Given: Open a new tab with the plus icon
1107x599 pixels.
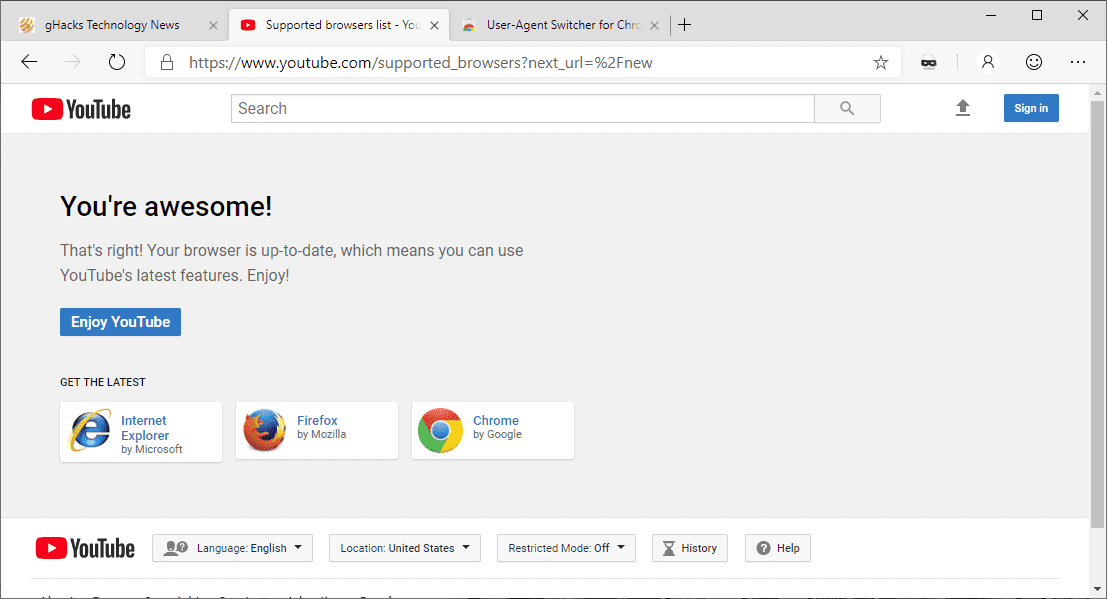Looking at the screenshot, I should coord(684,25).
